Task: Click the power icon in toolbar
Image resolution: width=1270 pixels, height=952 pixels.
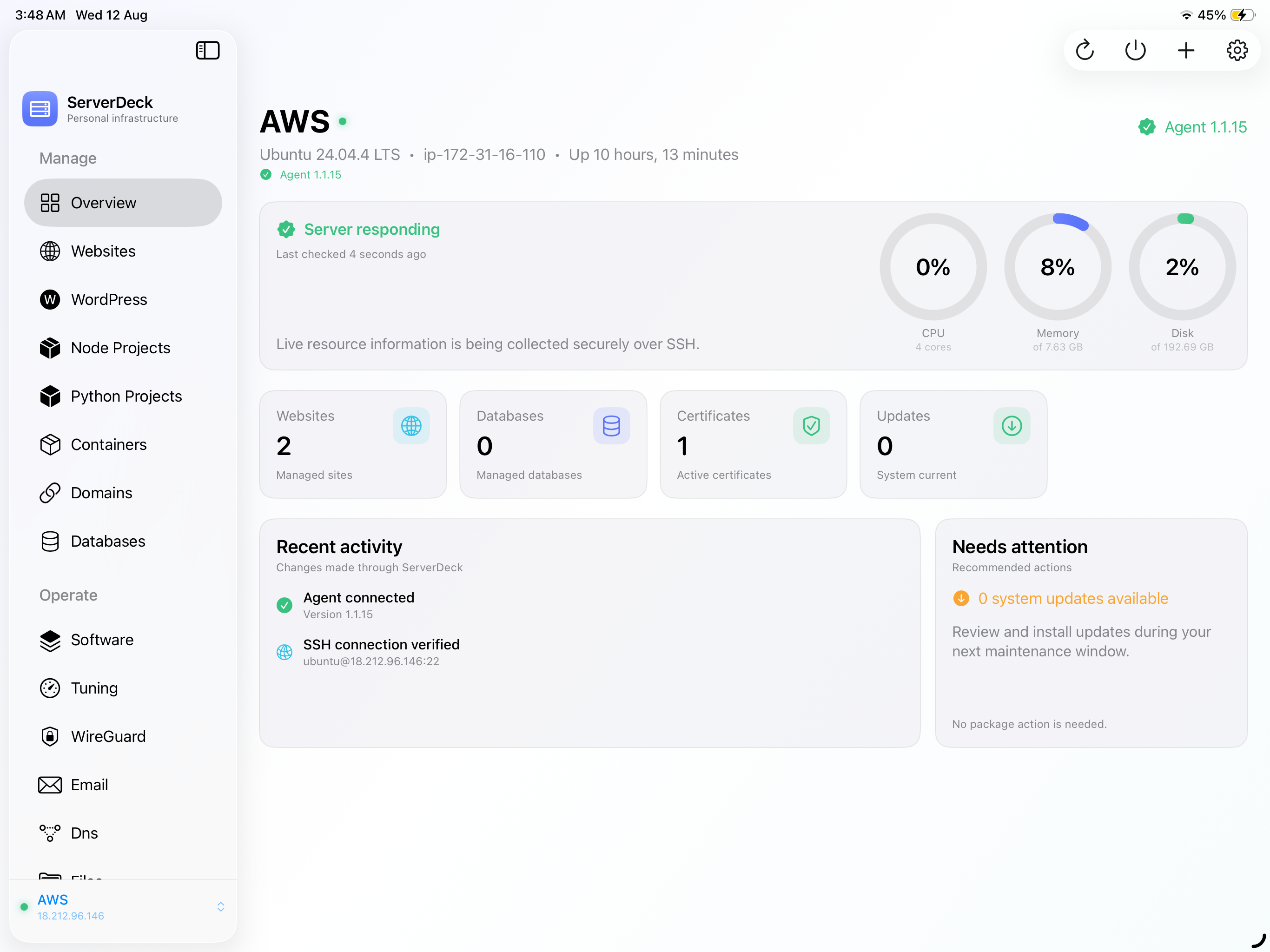Action: point(1135,51)
